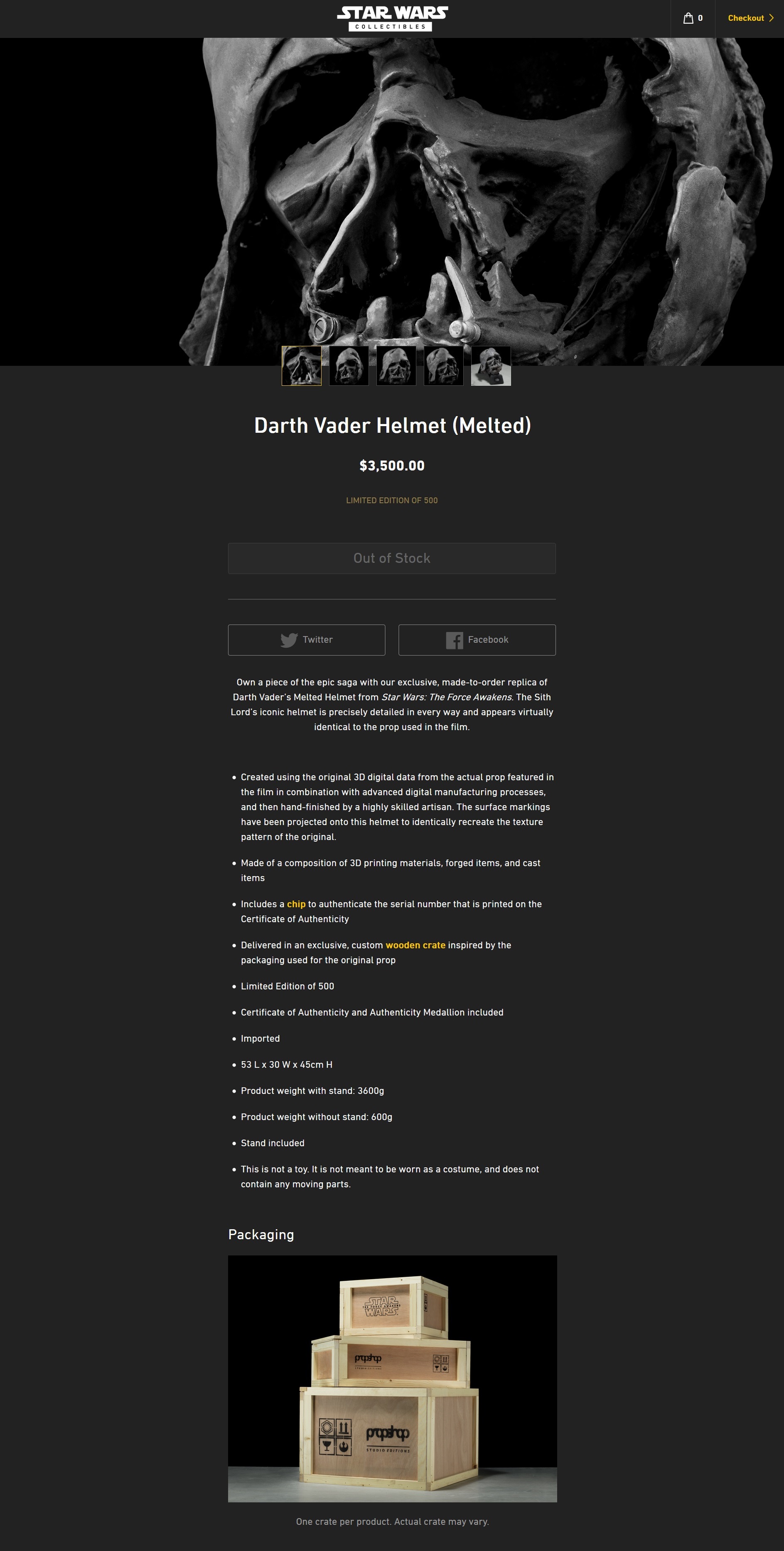Select the fourth helmet thumbnail
Viewport: 784px width, 1551px height.
click(443, 365)
